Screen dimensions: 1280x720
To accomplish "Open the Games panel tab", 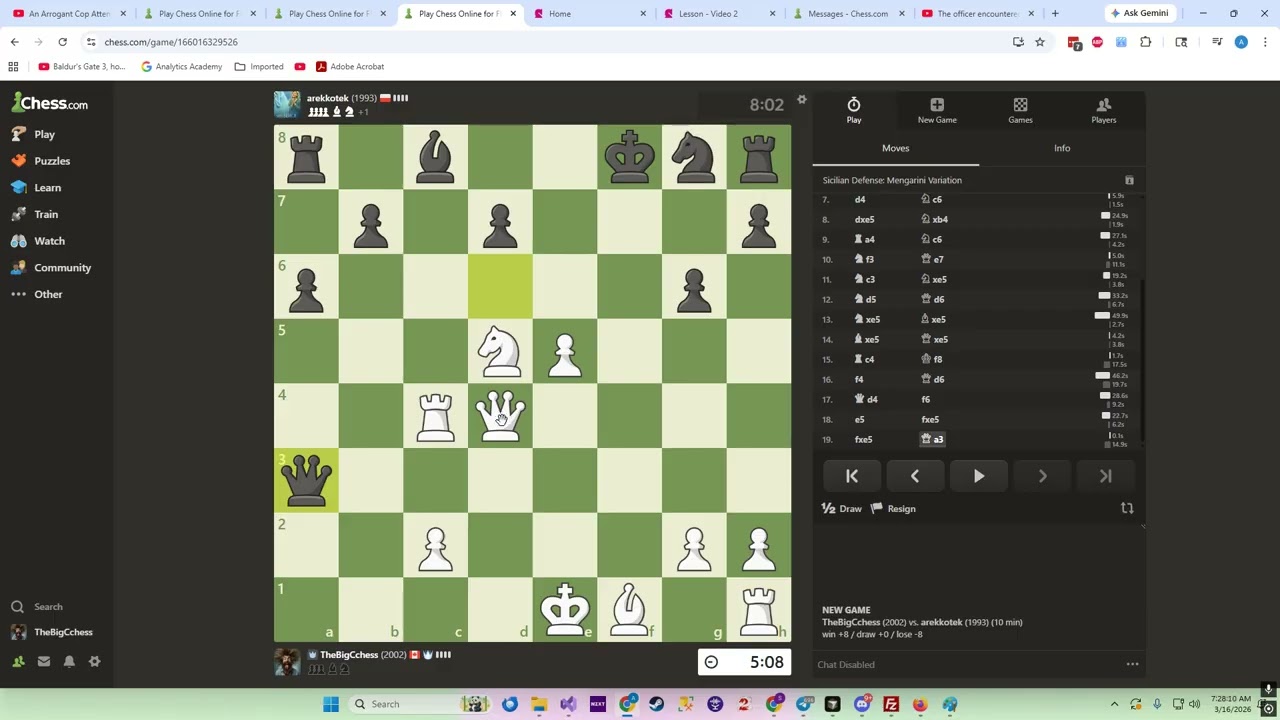I will 1020,110.
